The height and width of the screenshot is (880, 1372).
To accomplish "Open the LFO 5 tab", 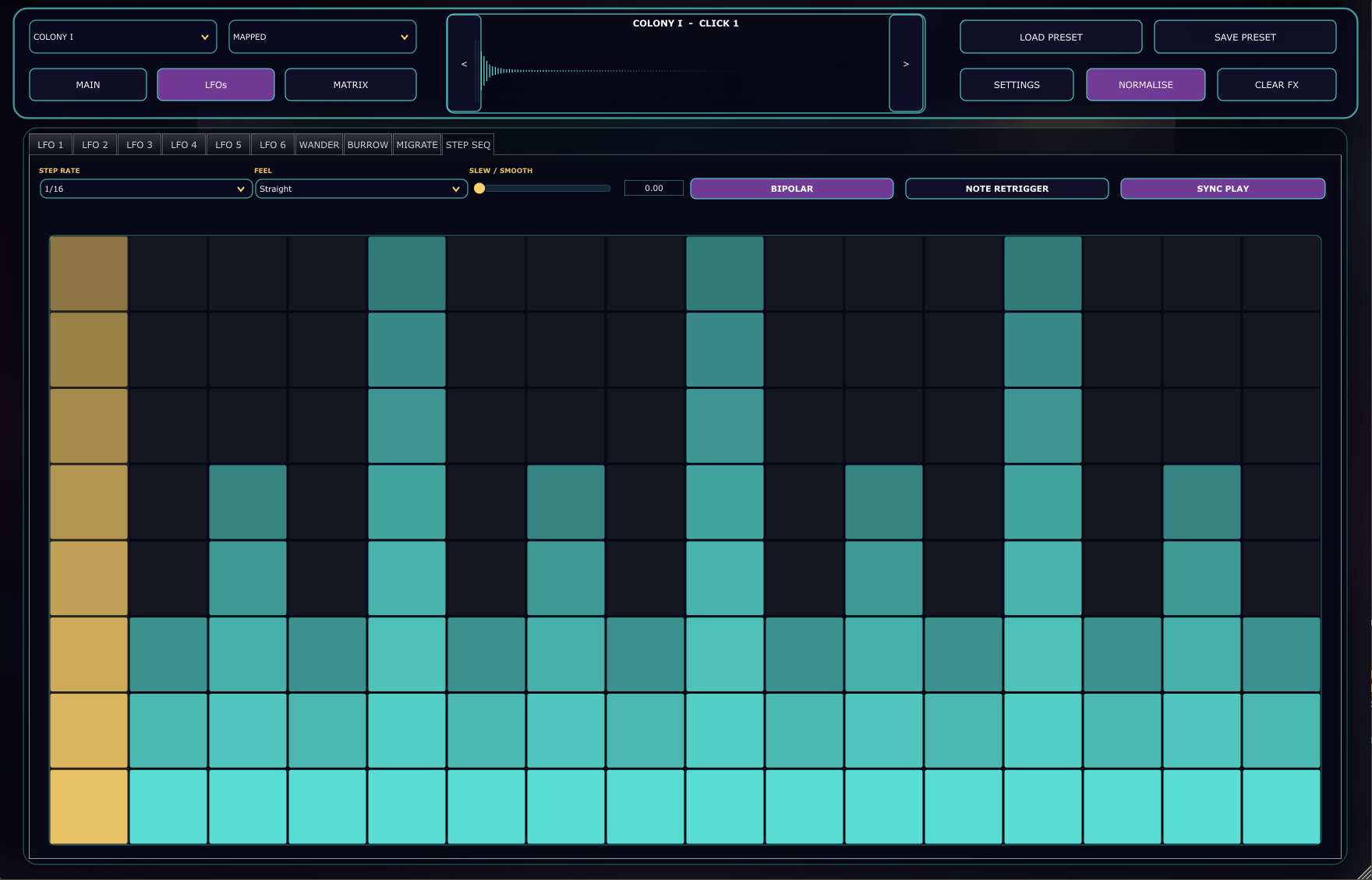I will [x=228, y=145].
